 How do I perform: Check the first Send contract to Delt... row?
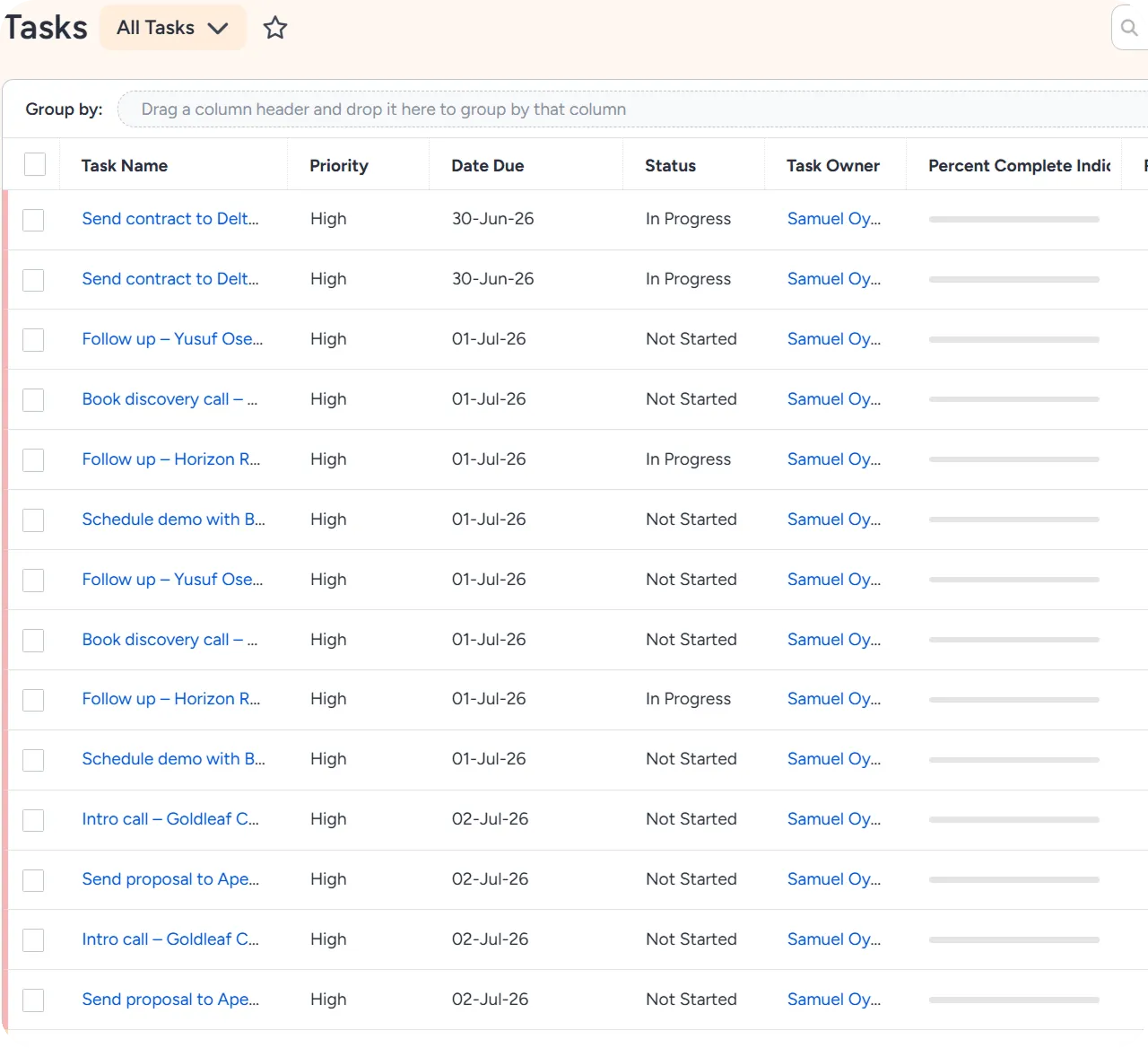pos(33,220)
